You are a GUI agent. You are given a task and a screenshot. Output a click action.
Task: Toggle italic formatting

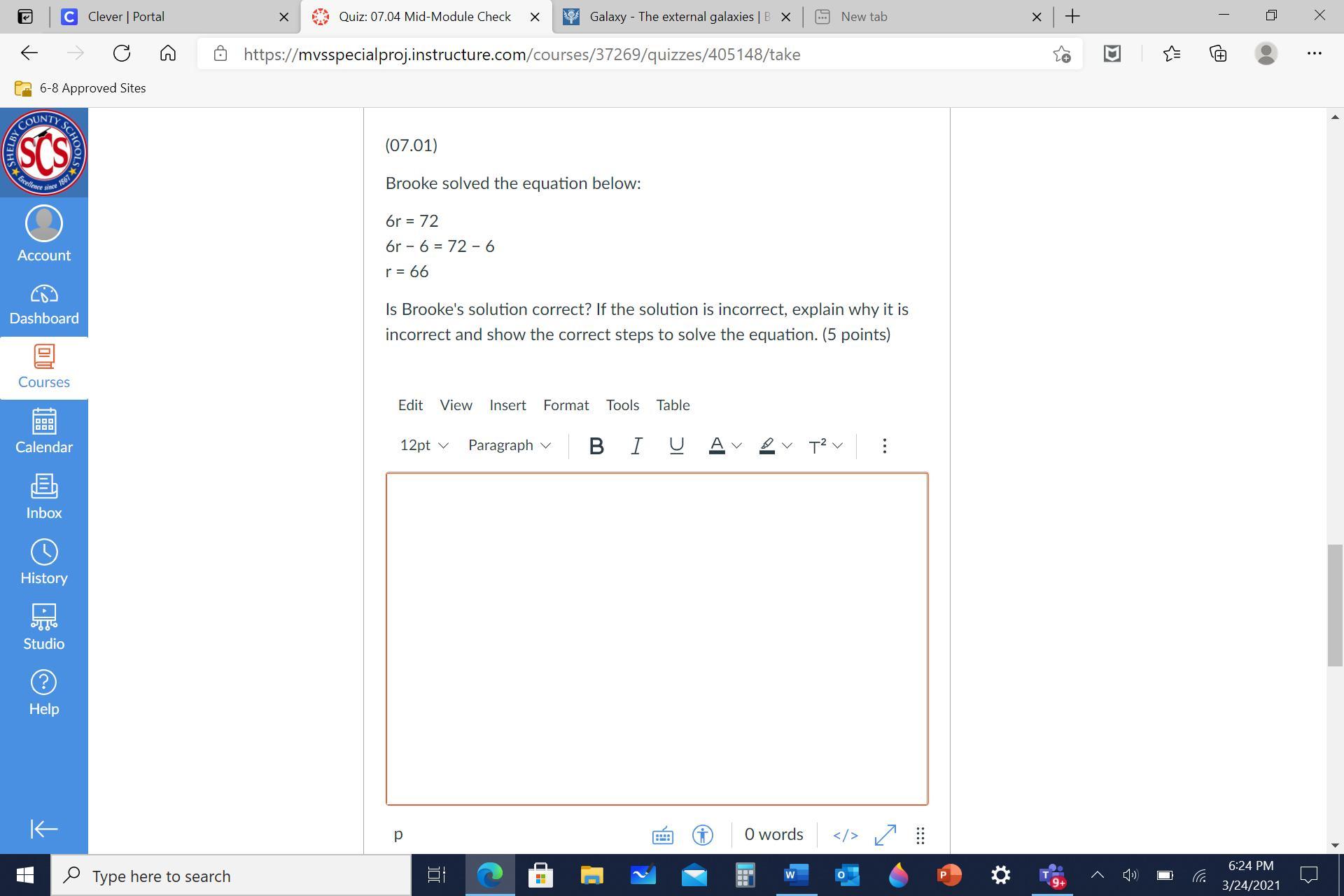click(636, 446)
